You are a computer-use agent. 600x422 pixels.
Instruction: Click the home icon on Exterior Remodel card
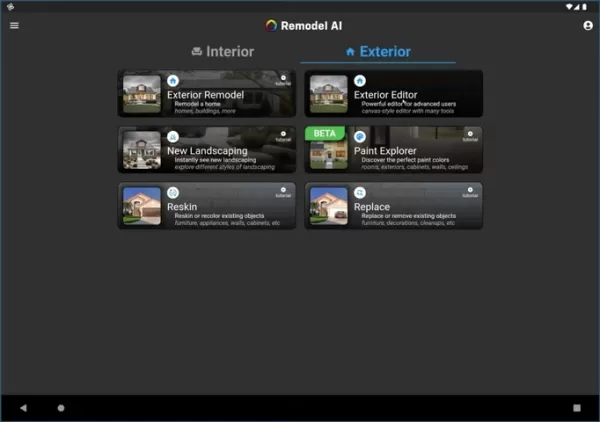click(x=173, y=81)
